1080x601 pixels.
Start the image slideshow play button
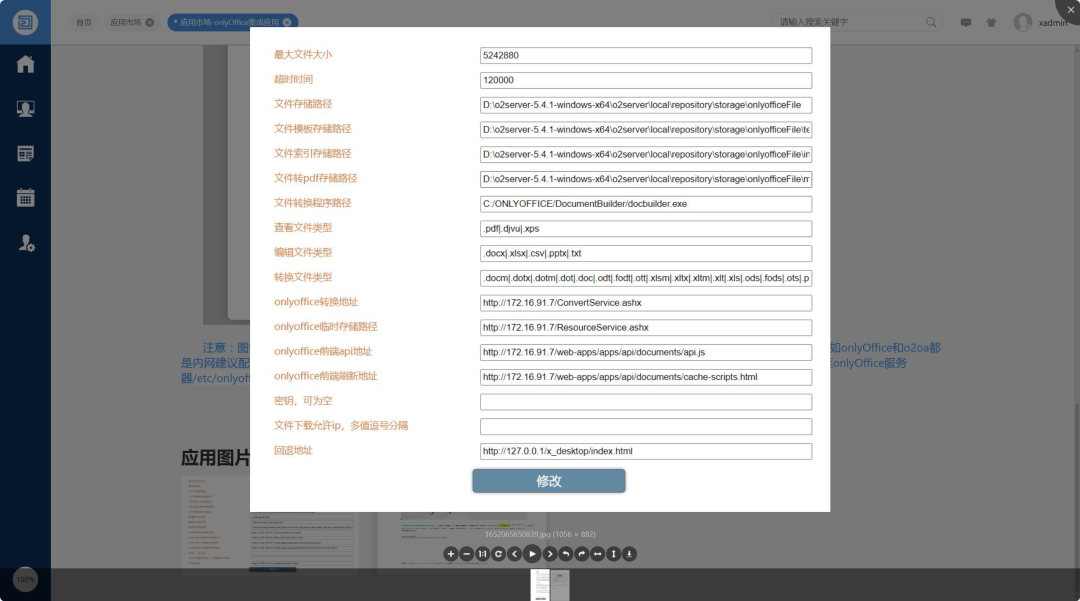pyautogui.click(x=532, y=553)
